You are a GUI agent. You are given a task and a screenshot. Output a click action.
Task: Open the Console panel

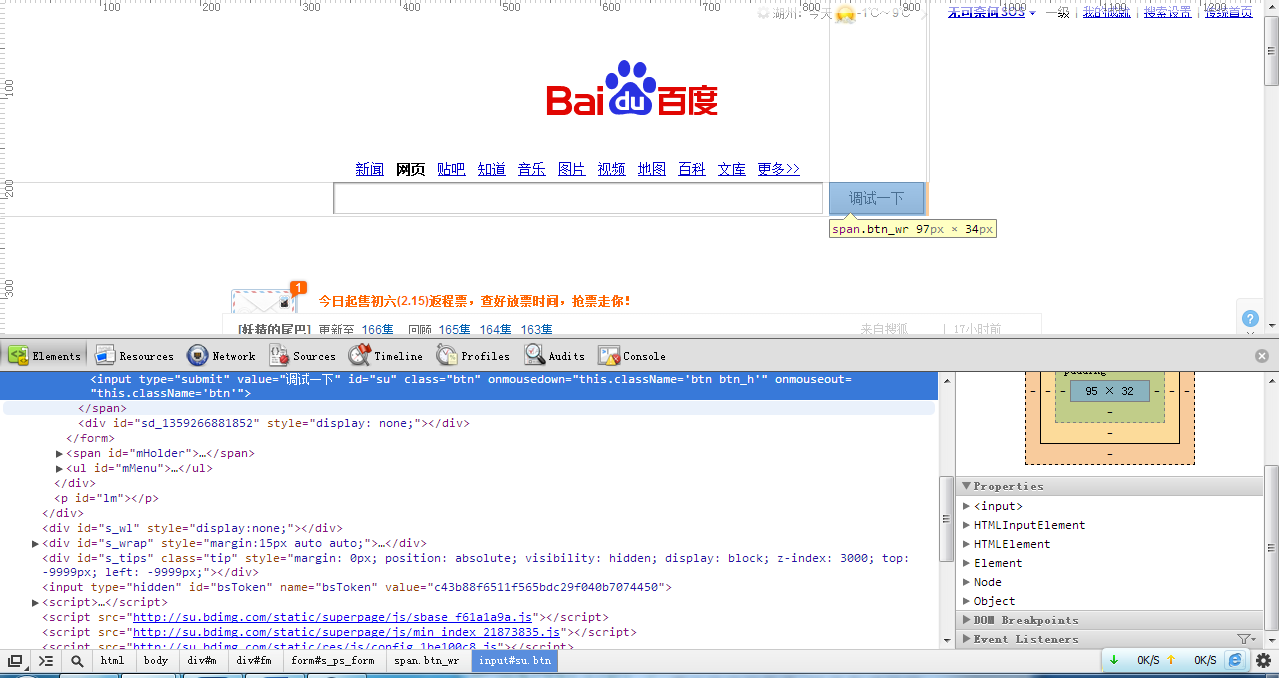coord(632,356)
